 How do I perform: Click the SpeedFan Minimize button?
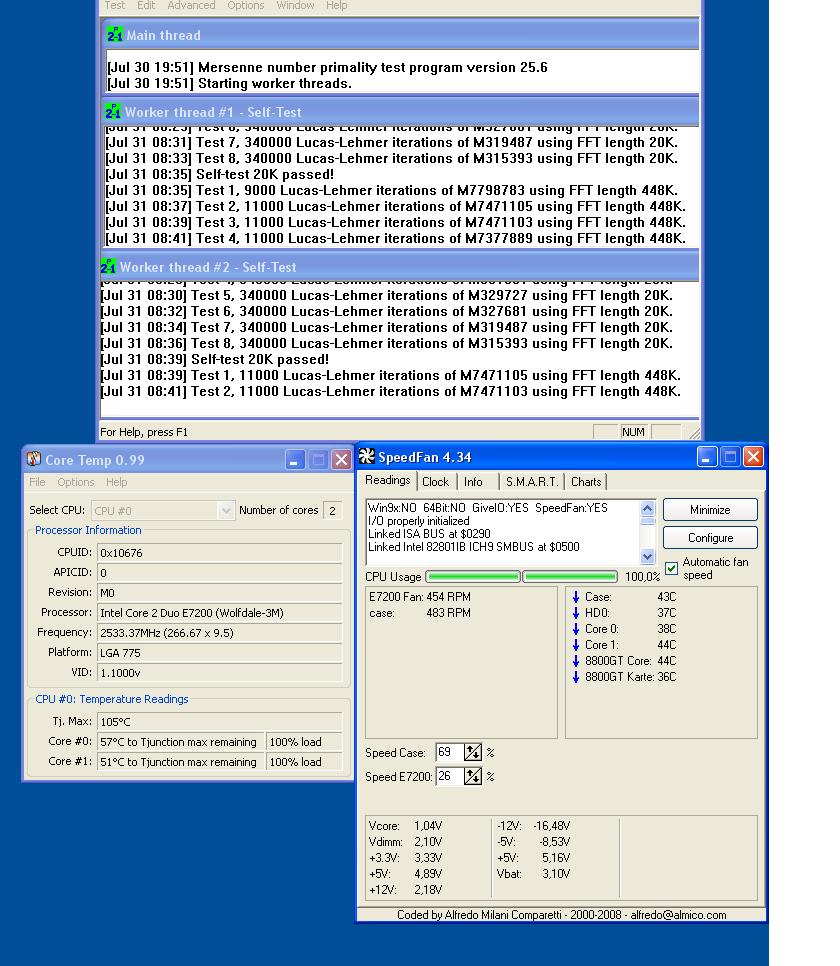(710, 510)
